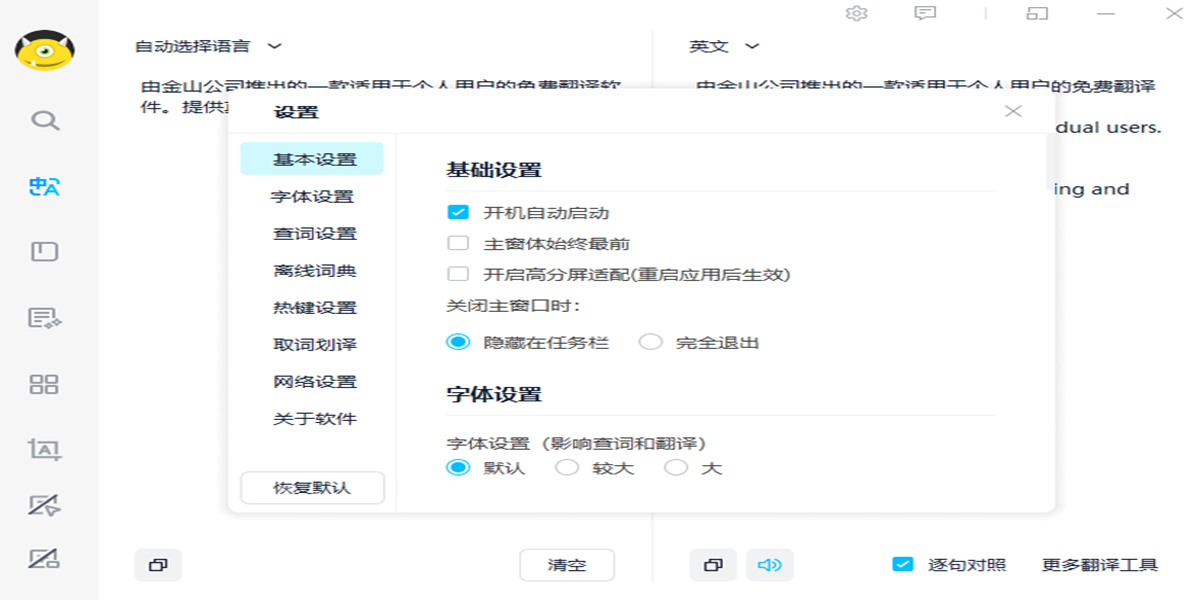Switch to 热键设置 settings tab
The height and width of the screenshot is (600, 1200).
[314, 308]
